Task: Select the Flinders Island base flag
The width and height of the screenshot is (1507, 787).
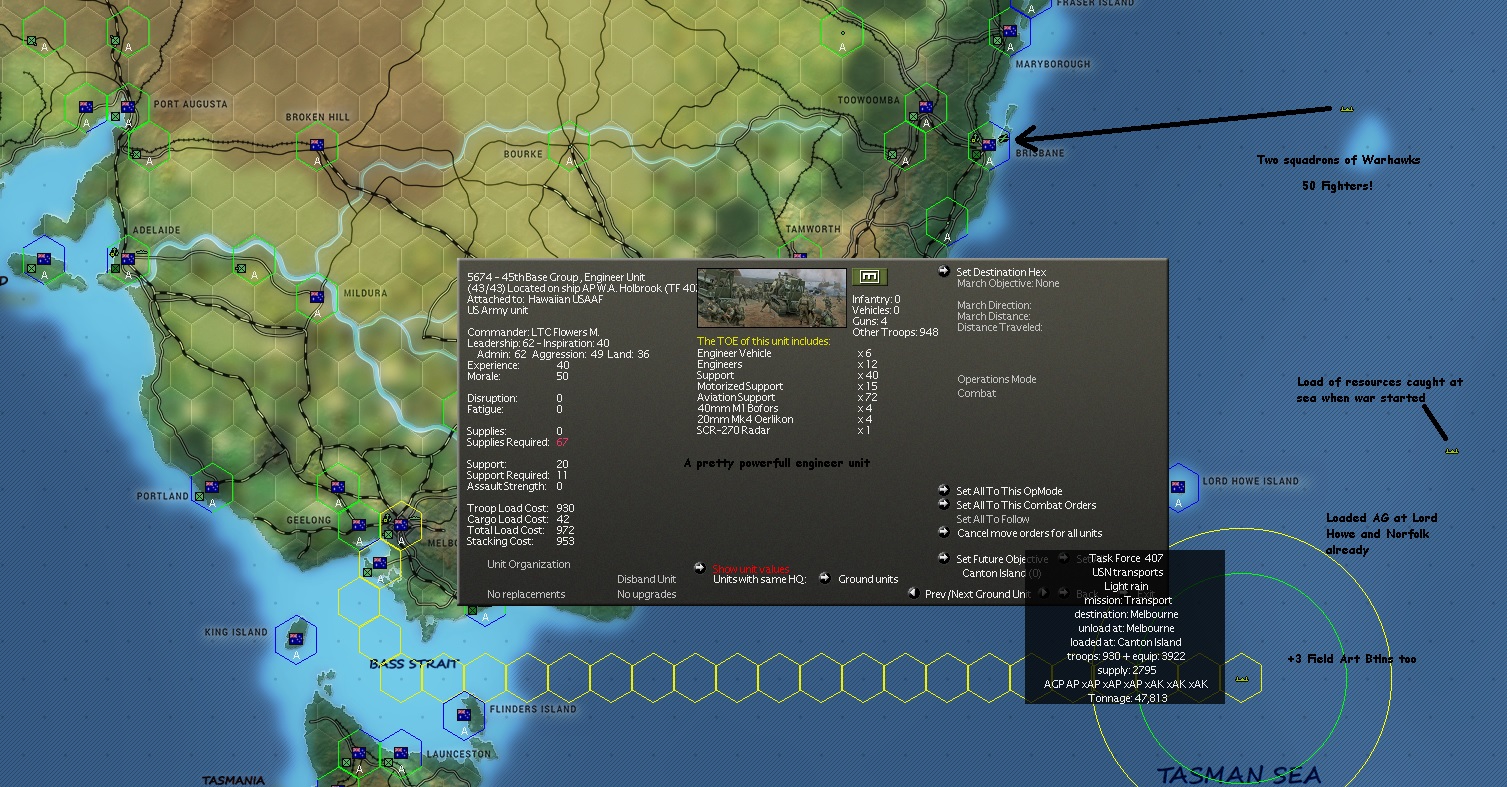Action: pyautogui.click(x=464, y=715)
